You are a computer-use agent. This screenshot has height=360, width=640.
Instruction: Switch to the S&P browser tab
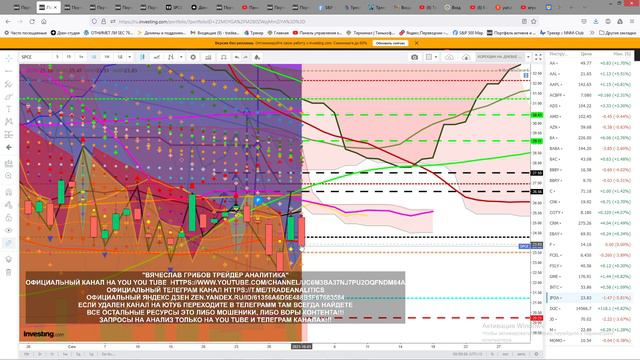(326, 7)
